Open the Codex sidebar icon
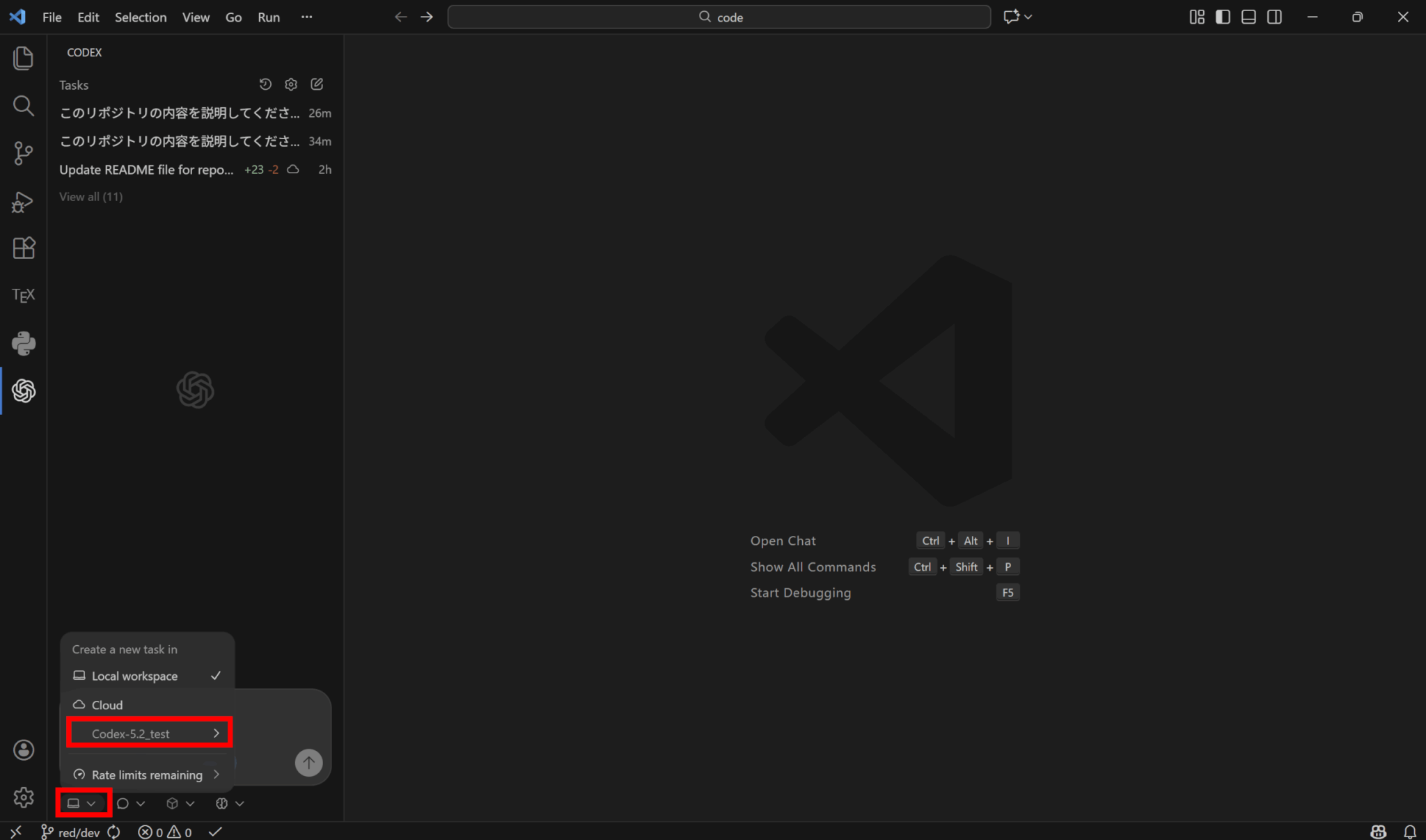The width and height of the screenshot is (1426, 840). point(24,391)
